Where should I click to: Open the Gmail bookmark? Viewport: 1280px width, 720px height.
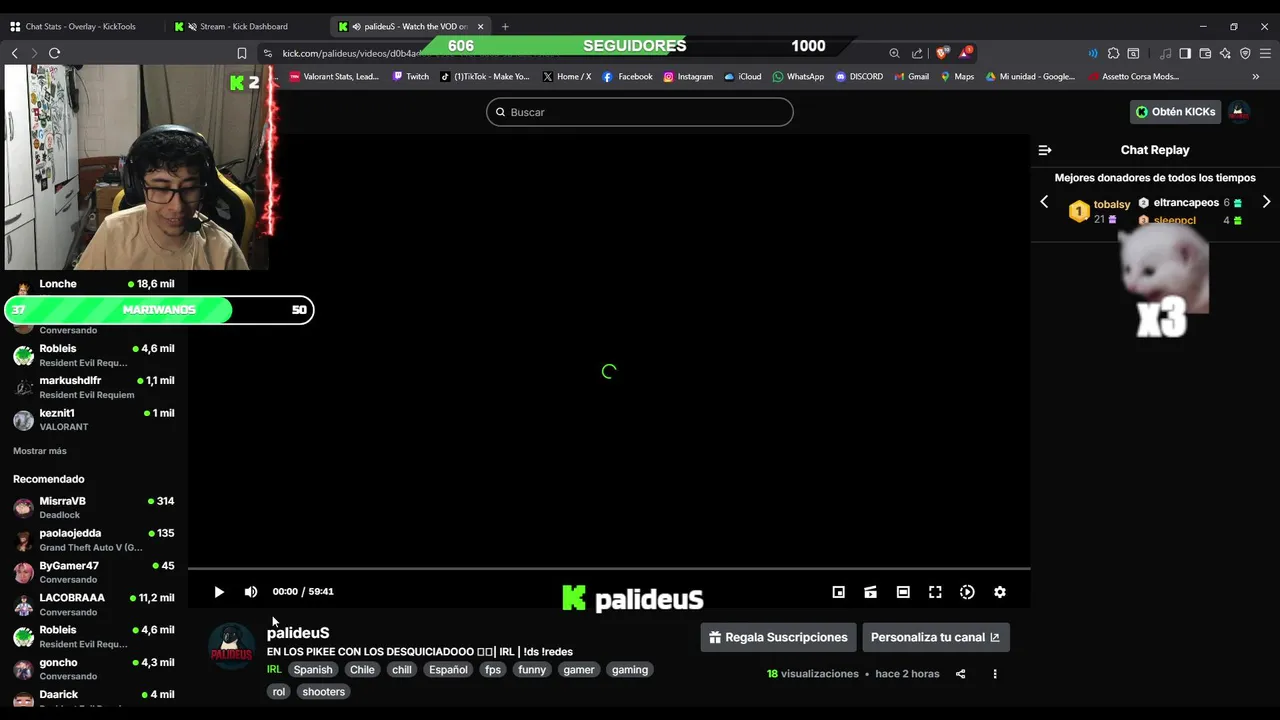pyautogui.click(x=911, y=76)
